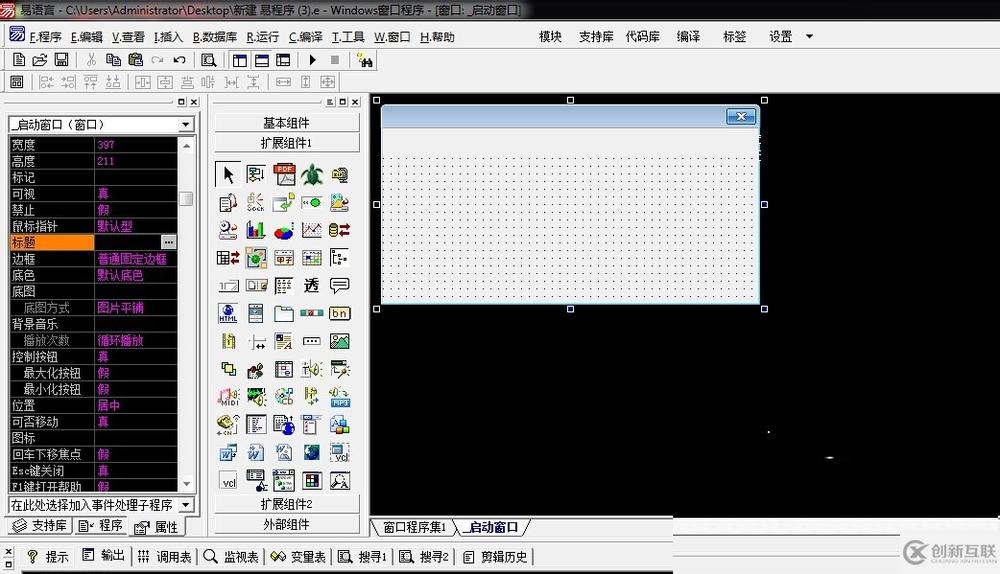The height and width of the screenshot is (574, 1000).
Task: Switch to the 窗口程序集1 tab
Action: point(414,527)
